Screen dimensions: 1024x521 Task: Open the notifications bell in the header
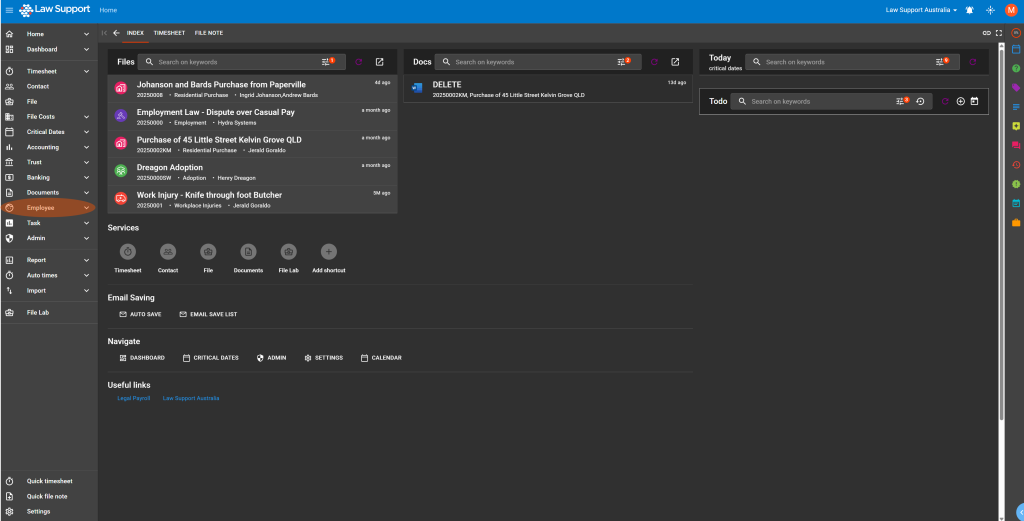pyautogui.click(x=969, y=10)
